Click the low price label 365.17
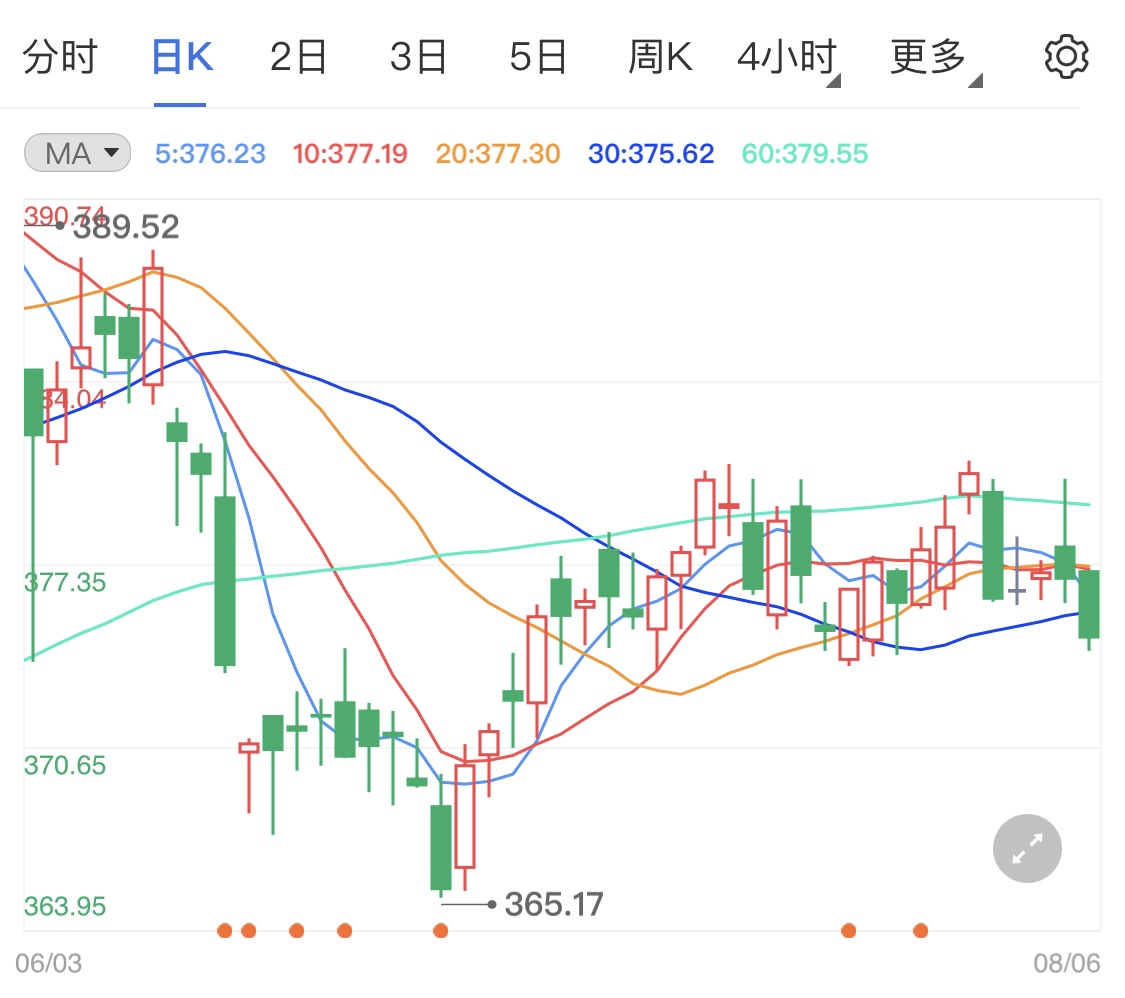Image resolution: width=1125 pixels, height=998 pixels. (554, 904)
